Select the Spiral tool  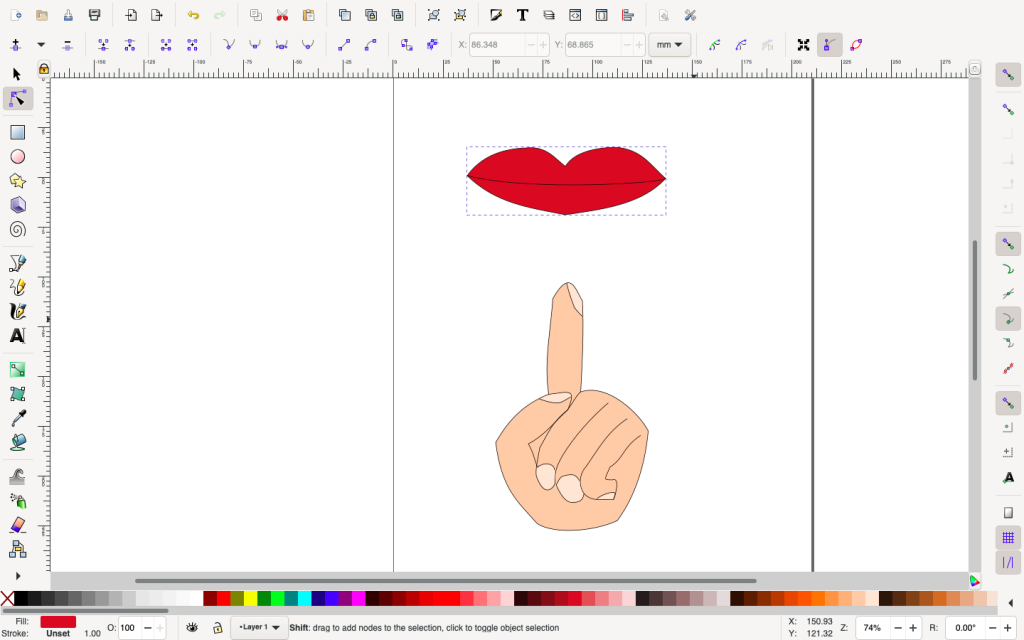[18, 229]
